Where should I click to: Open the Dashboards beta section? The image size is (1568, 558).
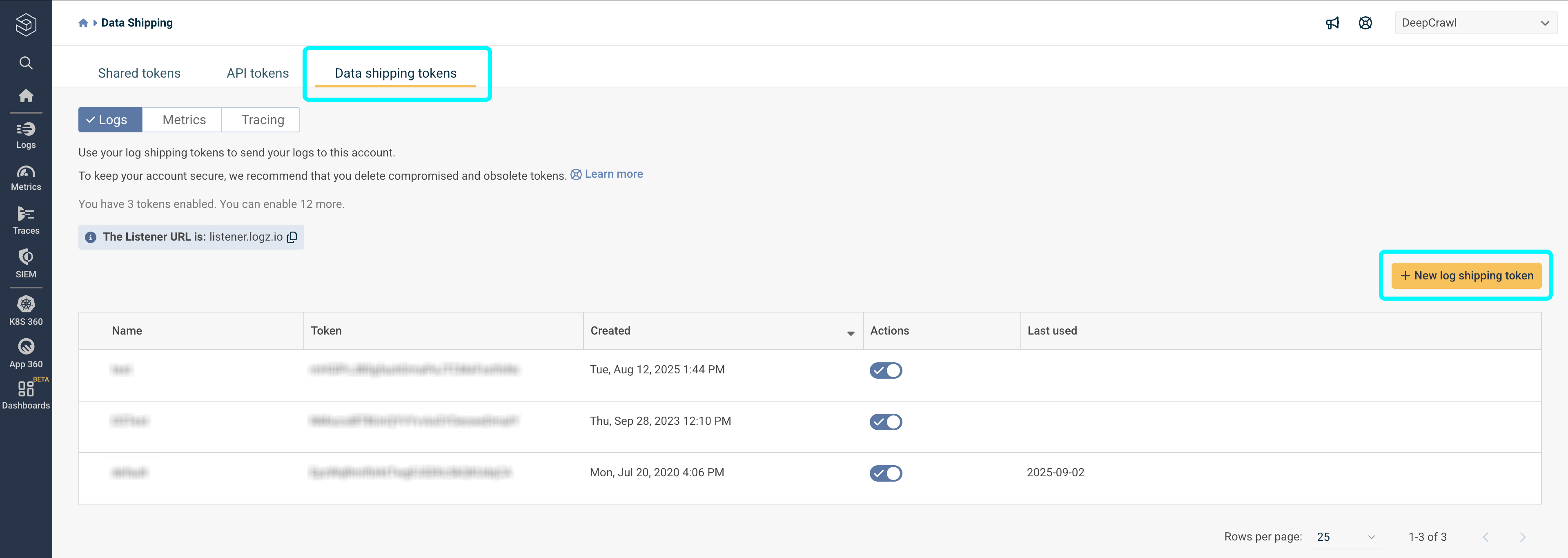click(26, 392)
